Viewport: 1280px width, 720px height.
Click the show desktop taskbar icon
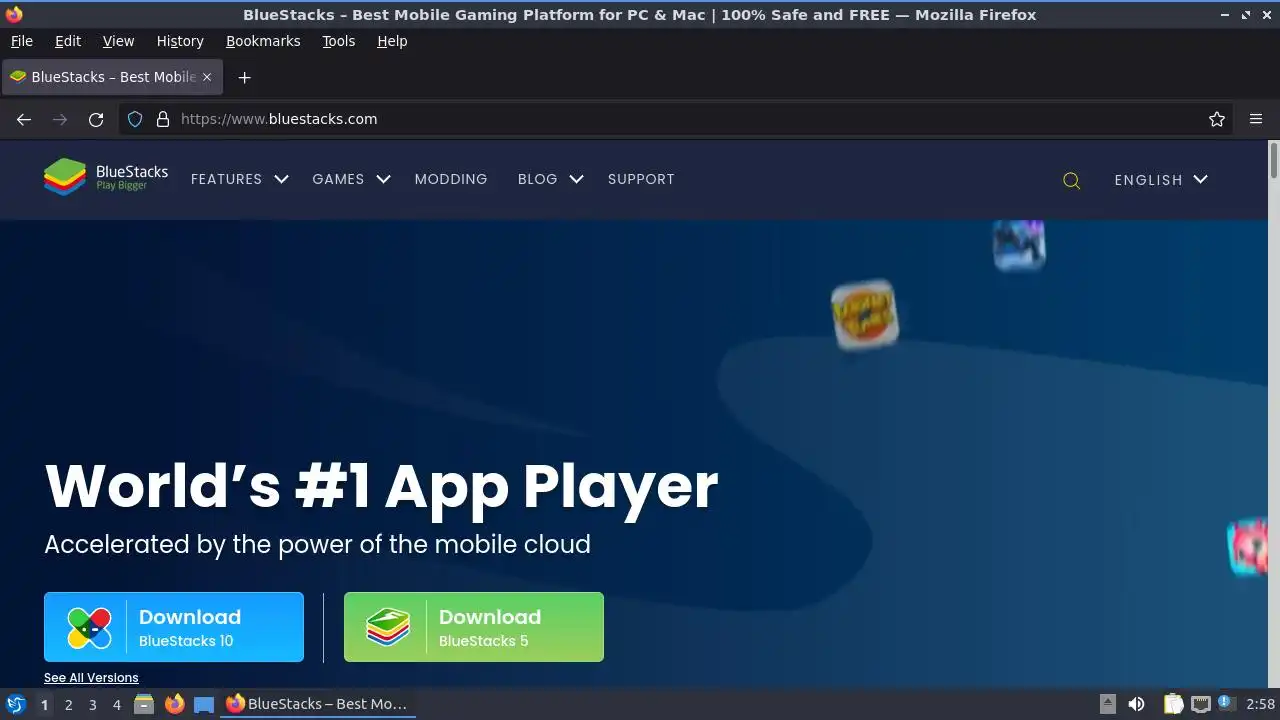pos(204,704)
